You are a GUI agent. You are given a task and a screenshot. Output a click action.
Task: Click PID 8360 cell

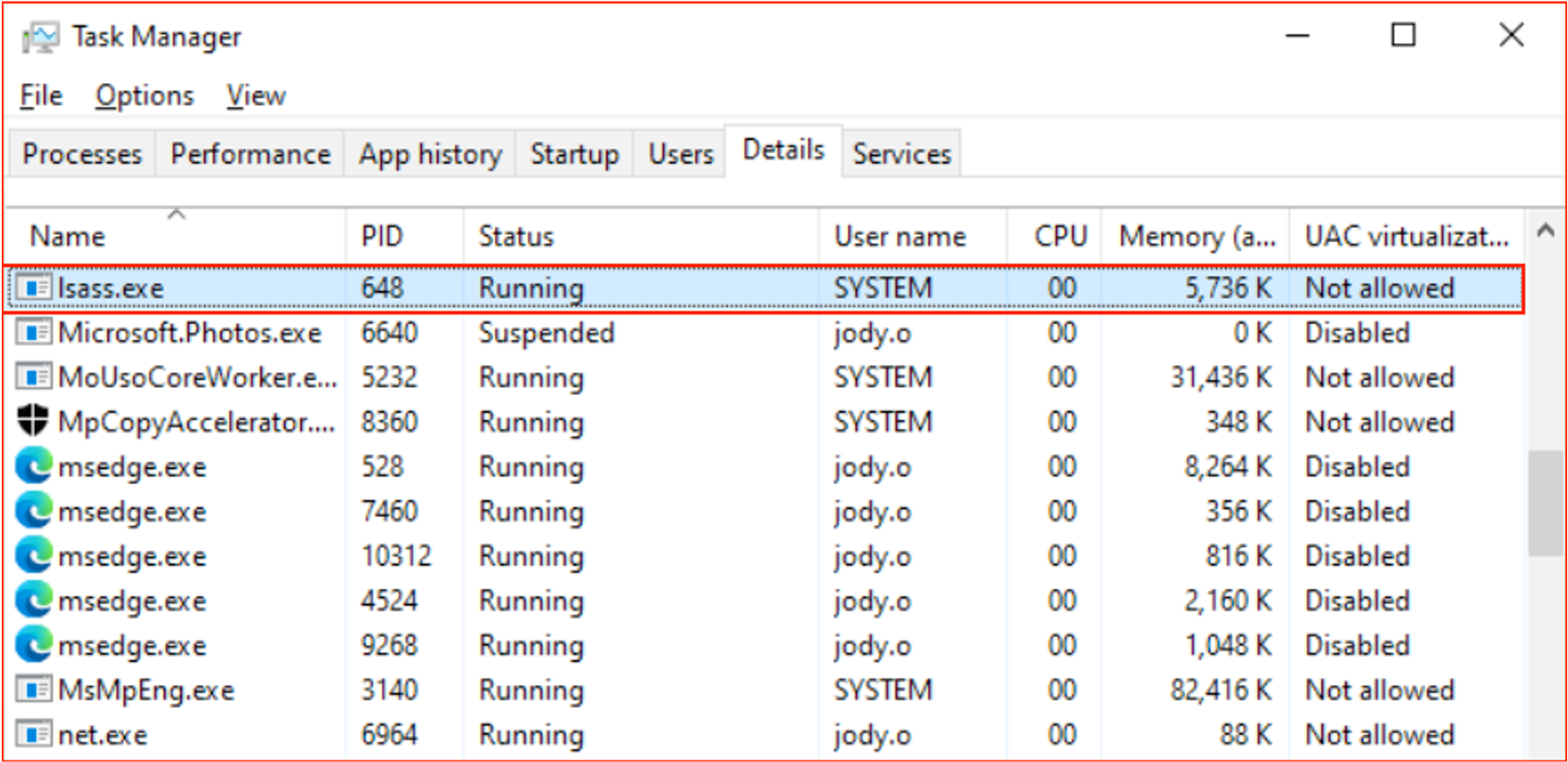(390, 421)
